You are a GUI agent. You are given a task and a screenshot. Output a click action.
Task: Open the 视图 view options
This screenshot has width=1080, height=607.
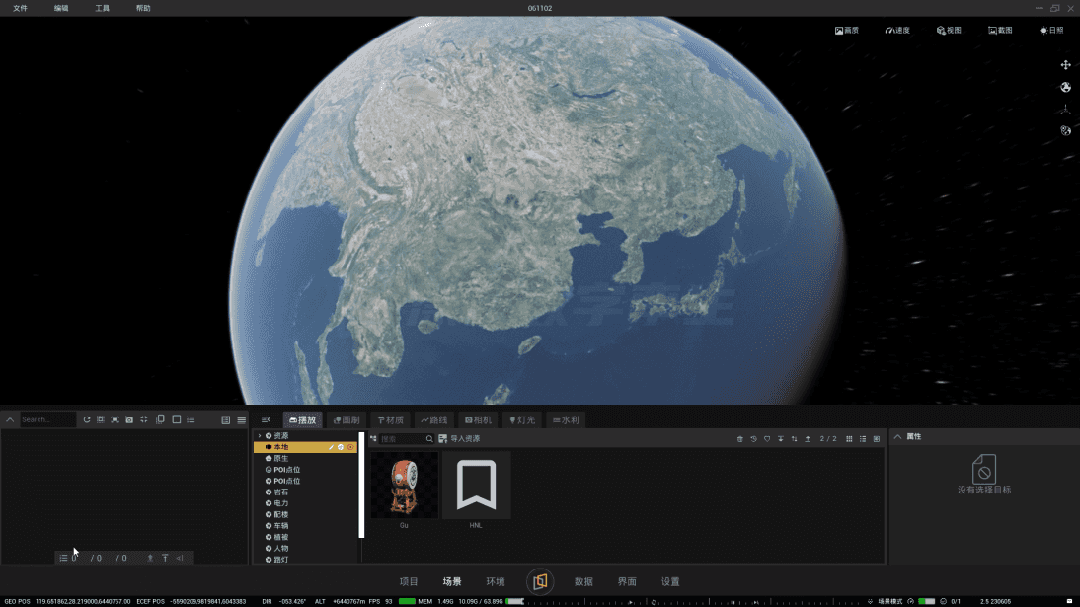point(948,30)
